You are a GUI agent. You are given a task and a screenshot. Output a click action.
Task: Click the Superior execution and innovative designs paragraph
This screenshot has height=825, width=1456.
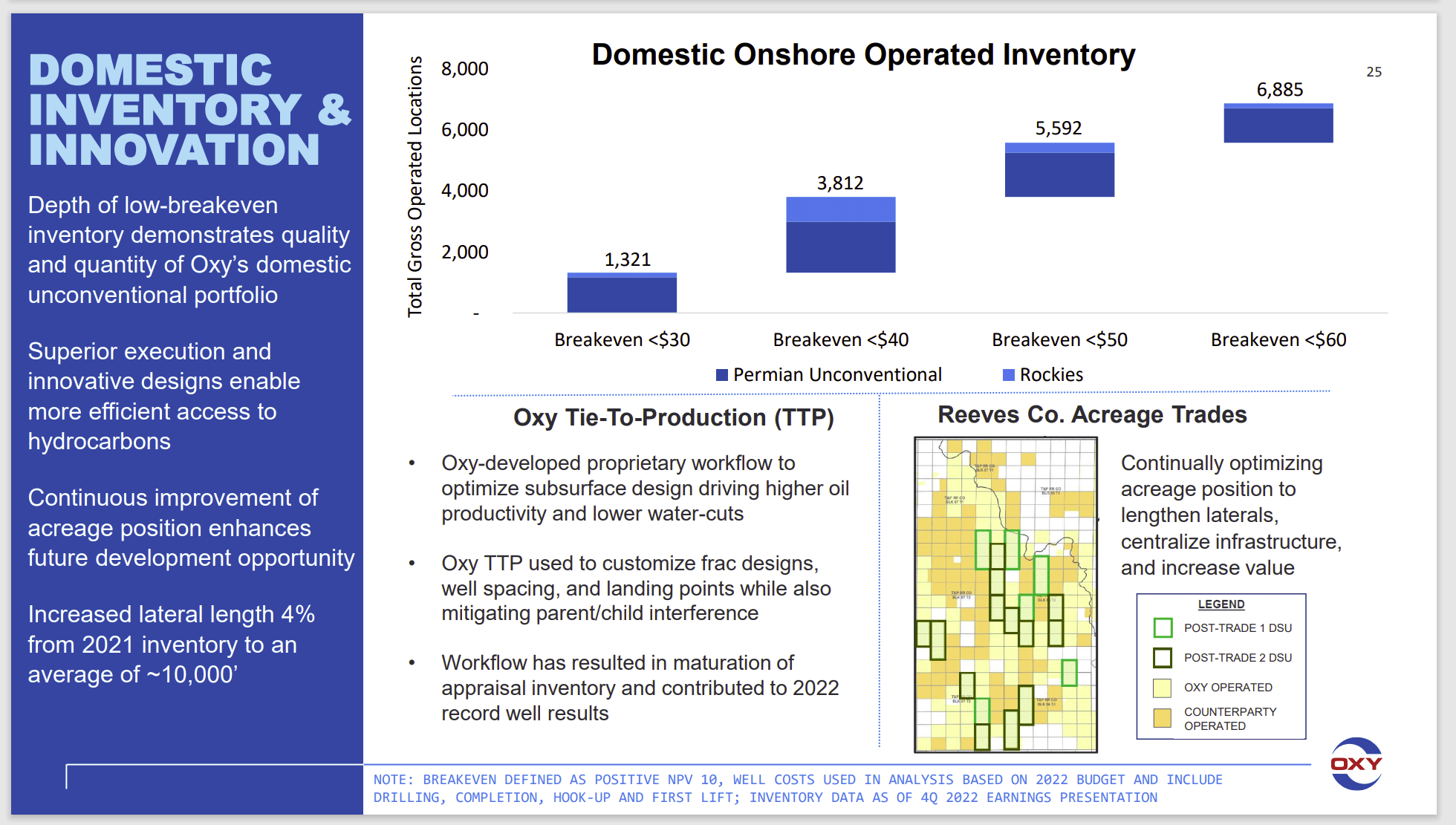click(163, 396)
